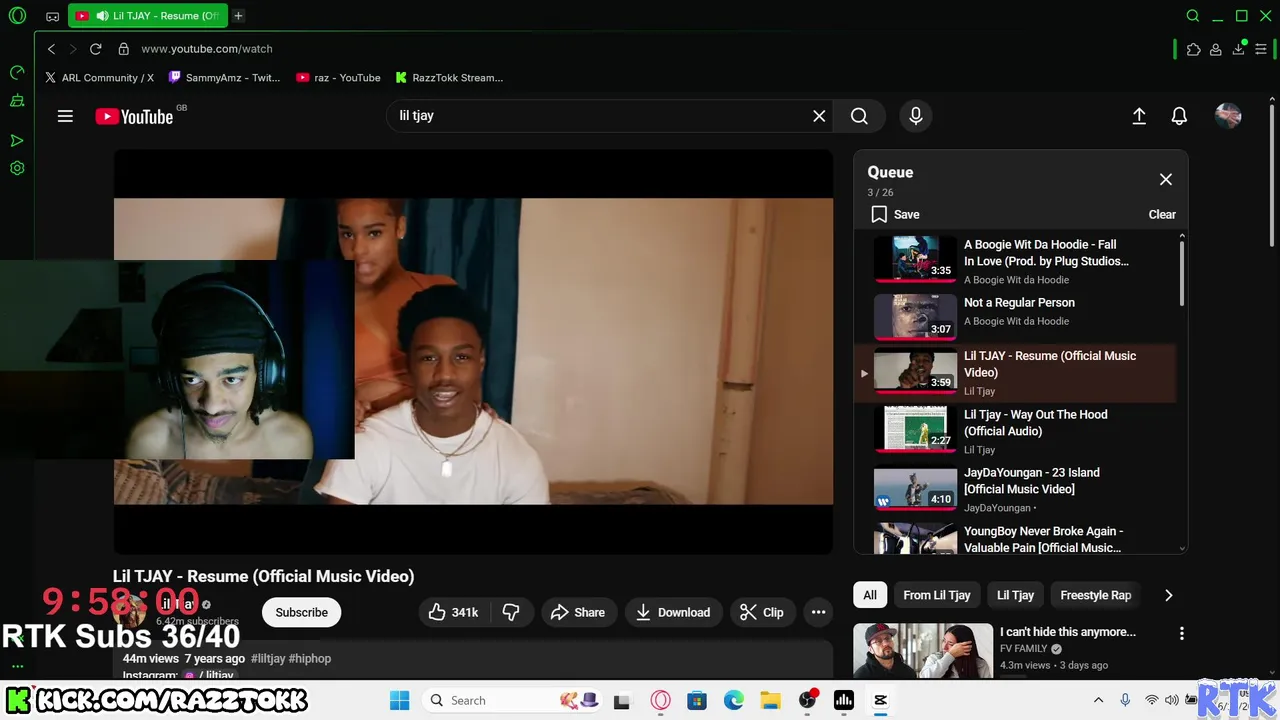This screenshot has height=720, width=1280.
Task: Open the FV FAMILY channel link
Action: (1024, 649)
